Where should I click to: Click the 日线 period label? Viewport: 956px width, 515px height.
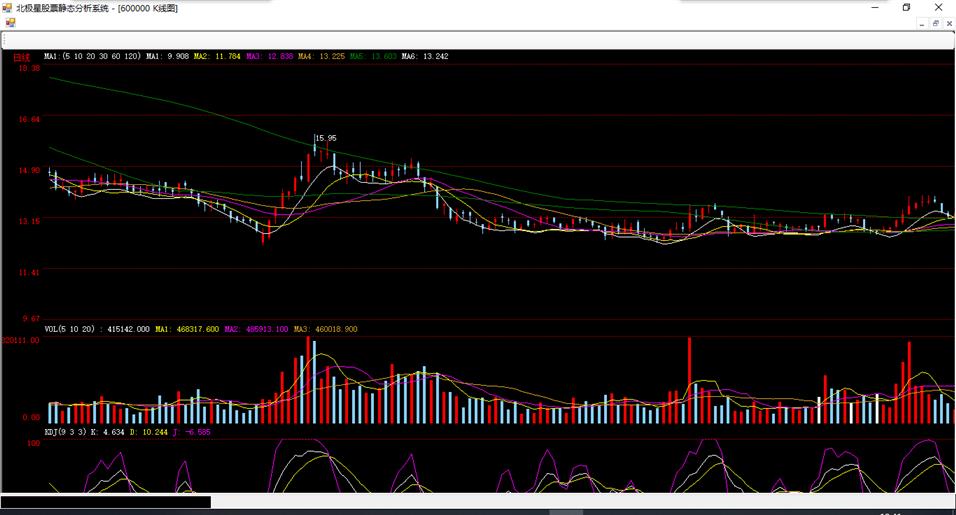tap(22, 57)
